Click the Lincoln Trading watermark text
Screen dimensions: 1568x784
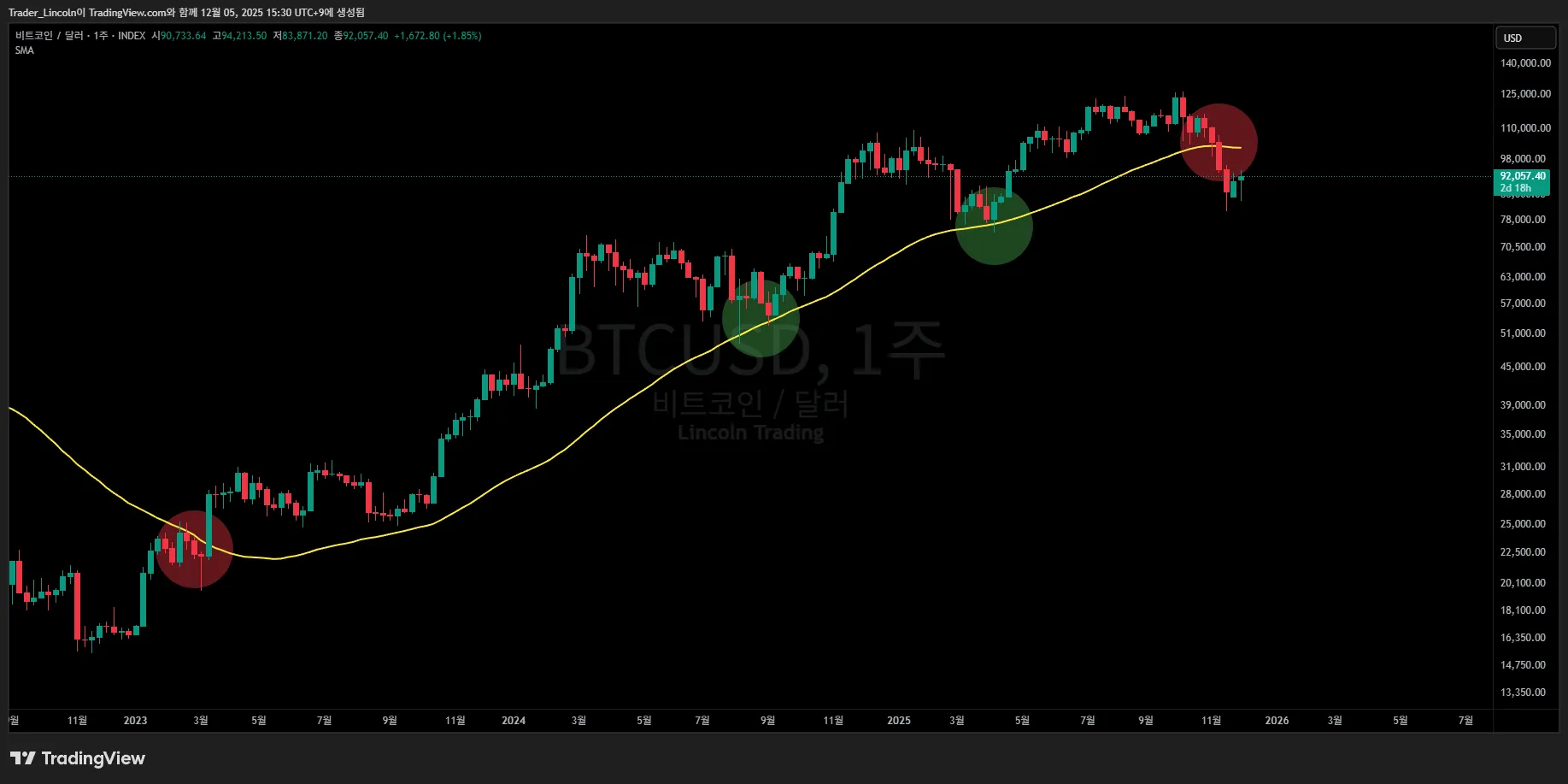coord(750,433)
